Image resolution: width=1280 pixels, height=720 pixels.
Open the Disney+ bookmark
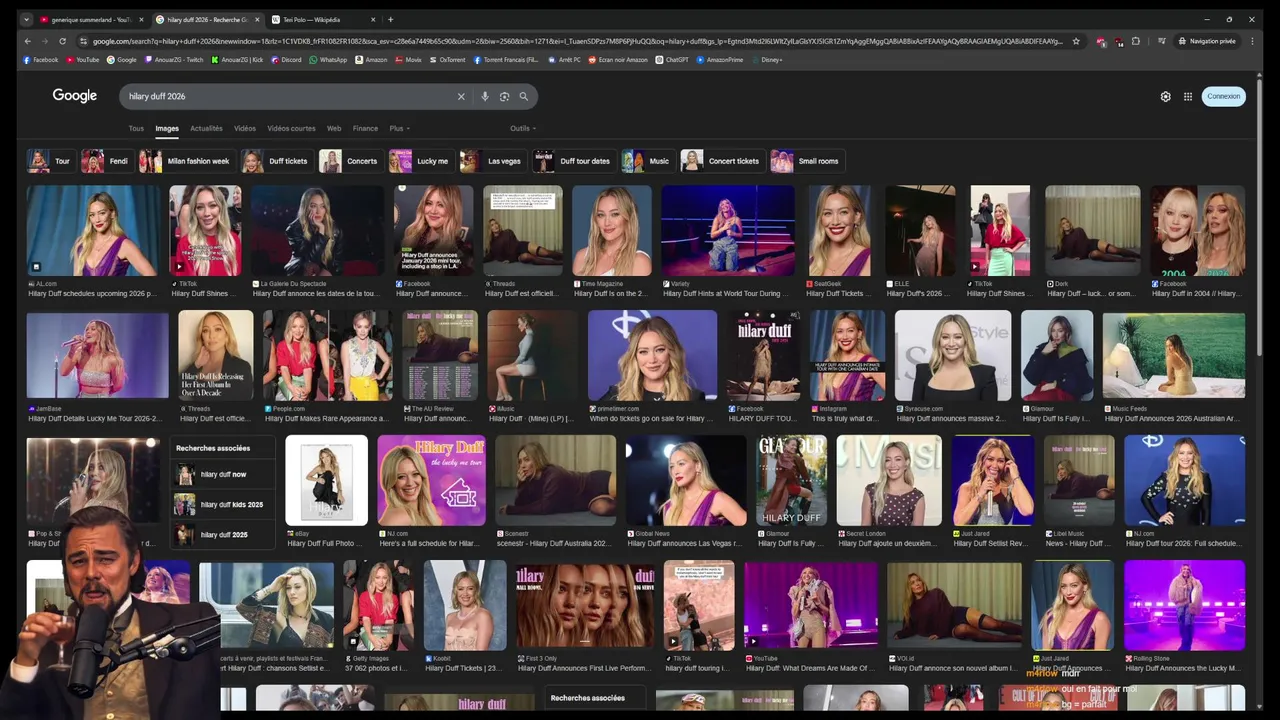click(766, 59)
